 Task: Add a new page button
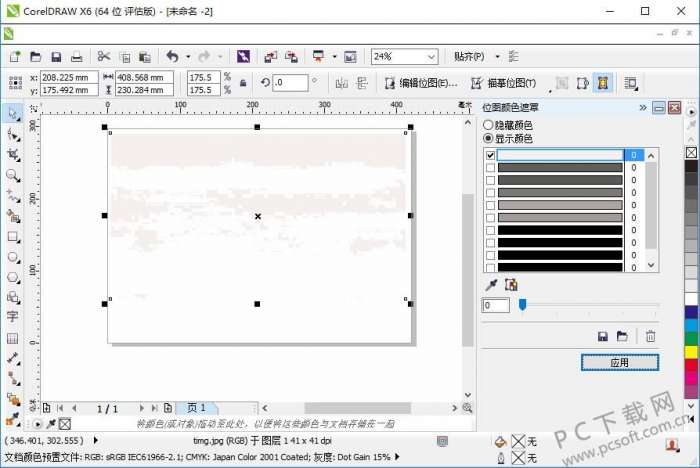pyautogui.click(x=46, y=408)
